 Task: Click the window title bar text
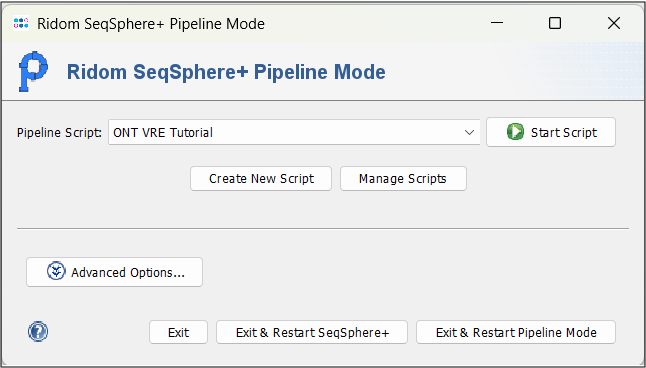coord(151,23)
